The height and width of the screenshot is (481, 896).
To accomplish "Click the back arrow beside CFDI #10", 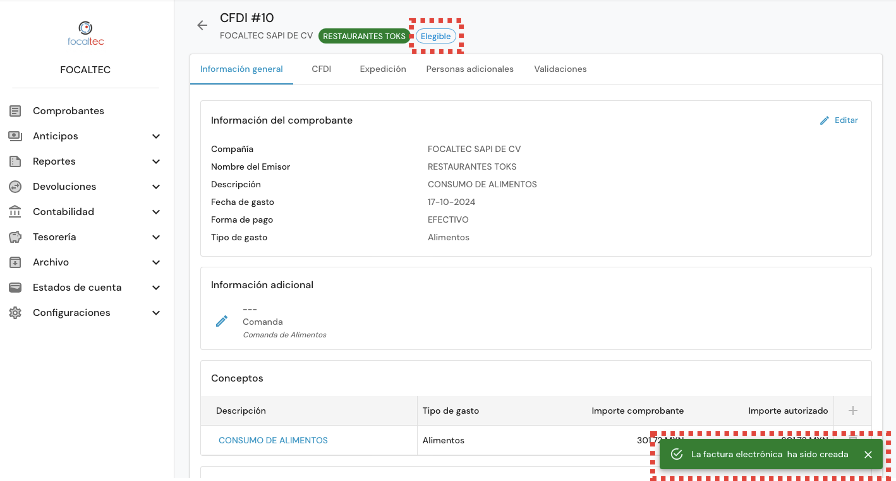I will (x=202, y=25).
